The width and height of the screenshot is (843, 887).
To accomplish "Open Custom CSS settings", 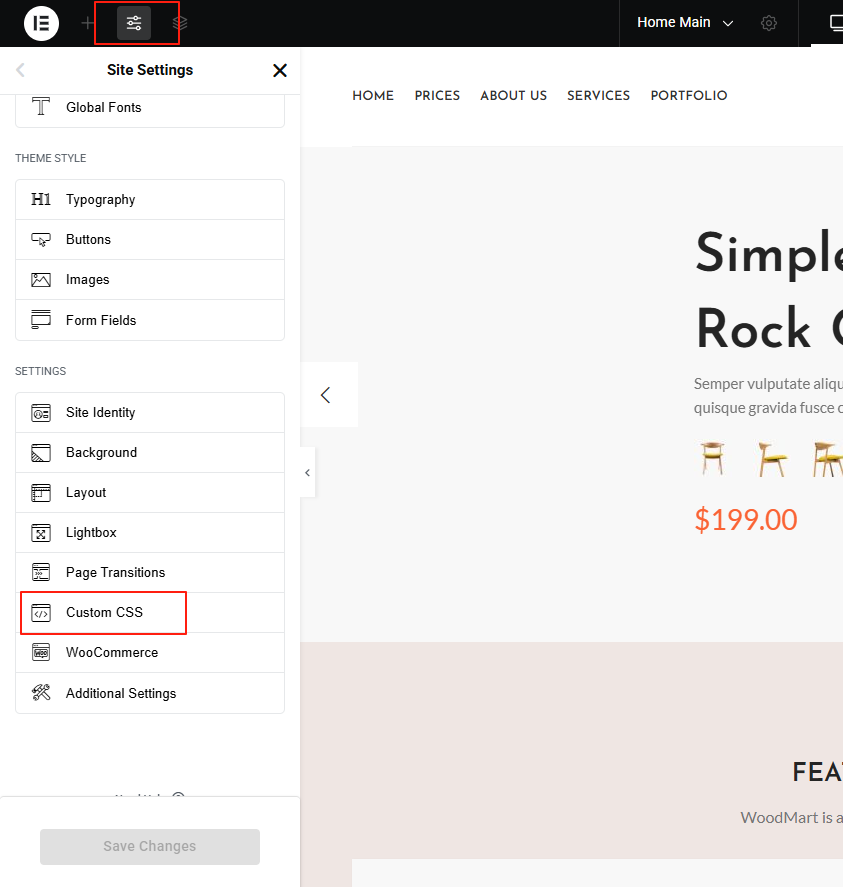I will pos(104,612).
